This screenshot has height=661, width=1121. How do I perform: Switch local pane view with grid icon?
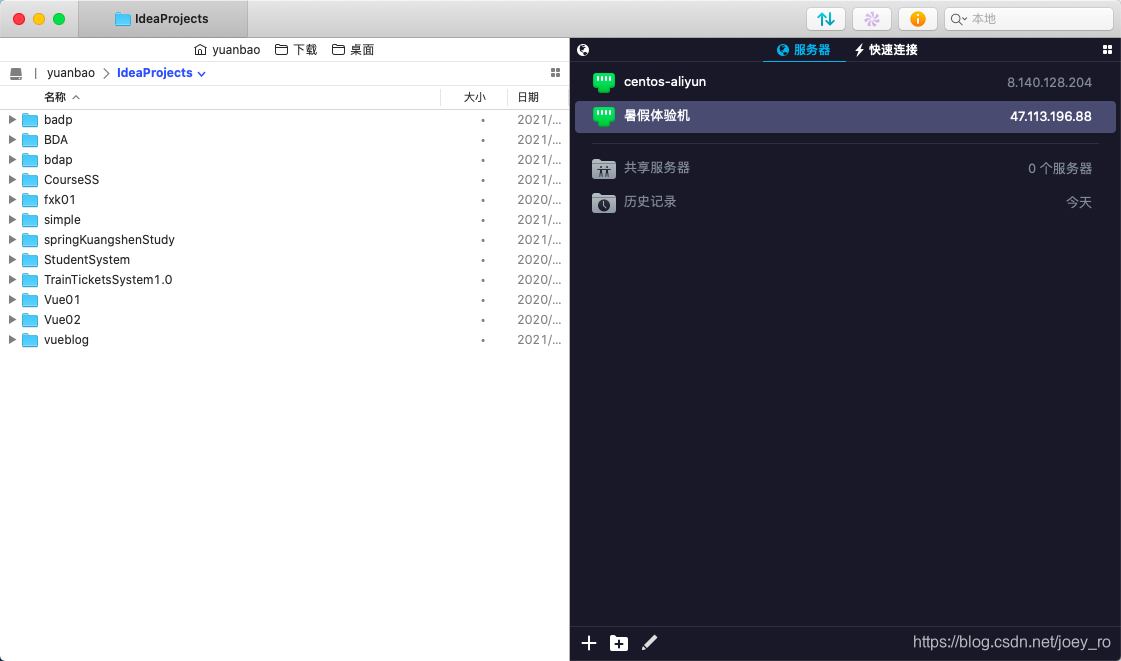tap(555, 73)
